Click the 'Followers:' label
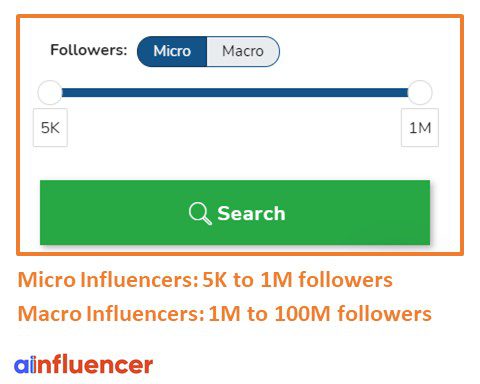Viewport: 480px width, 384px height. (89, 50)
